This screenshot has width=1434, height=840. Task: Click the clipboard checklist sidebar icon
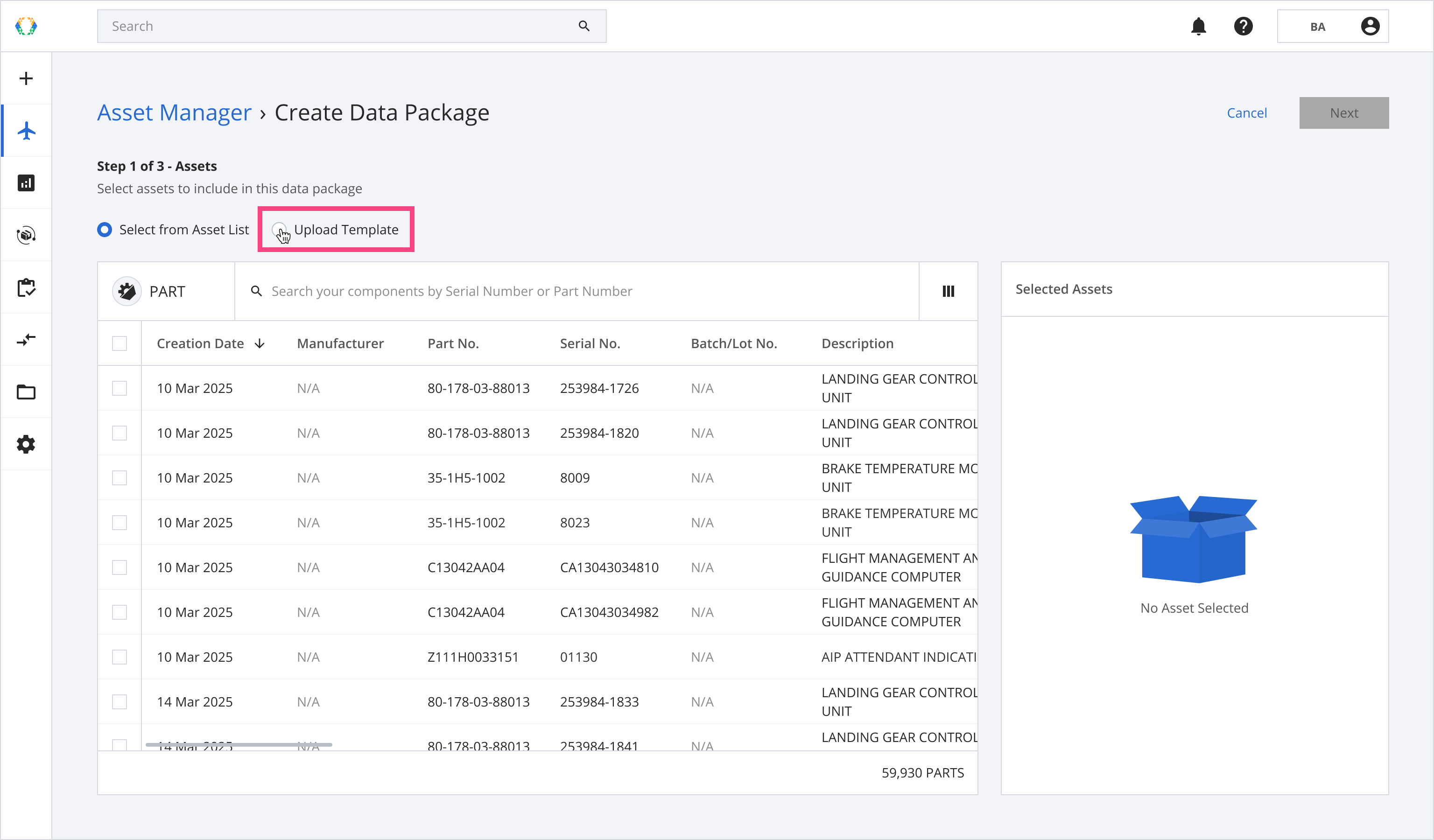click(x=26, y=288)
